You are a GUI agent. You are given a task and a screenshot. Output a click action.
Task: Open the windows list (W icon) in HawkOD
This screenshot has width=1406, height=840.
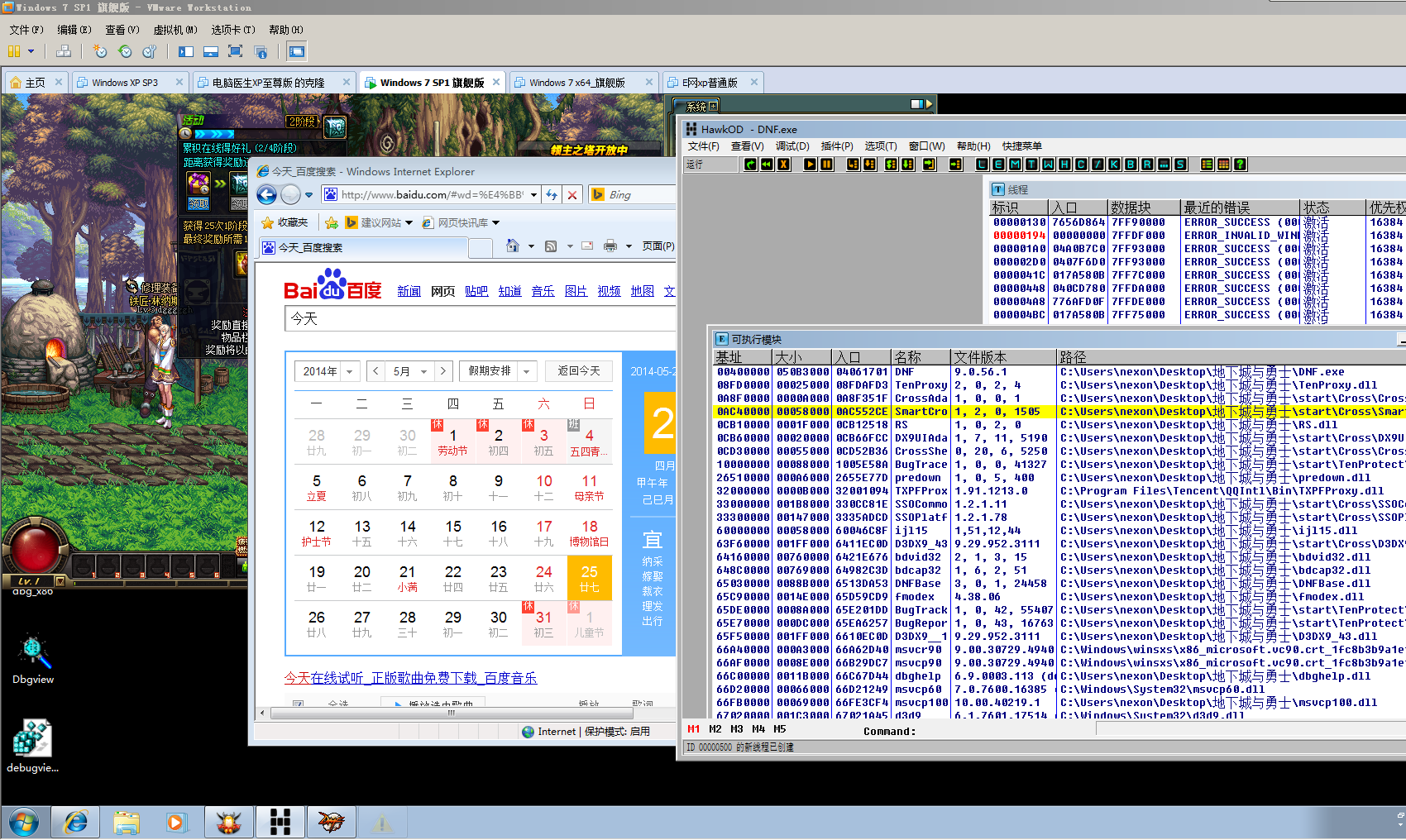pyautogui.click(x=1048, y=165)
